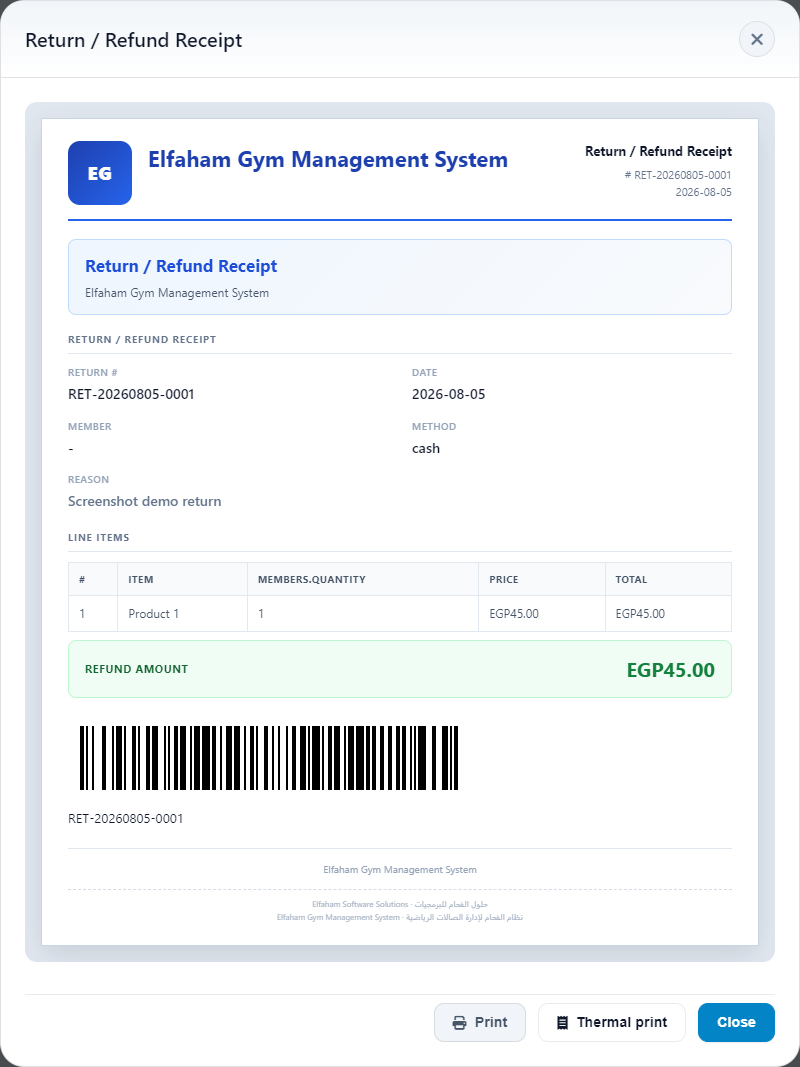Click the RET-20260805-0001 text below barcode
The image size is (800, 1067).
point(126,819)
